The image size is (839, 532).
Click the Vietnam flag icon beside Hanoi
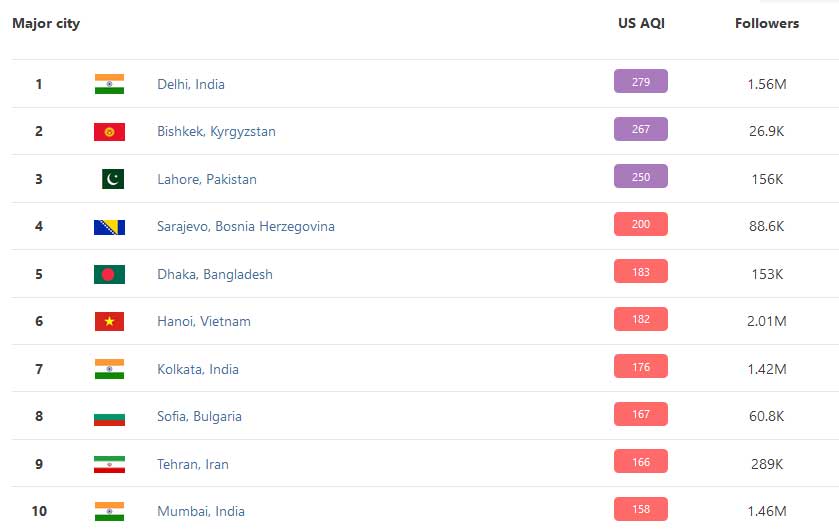coord(109,321)
